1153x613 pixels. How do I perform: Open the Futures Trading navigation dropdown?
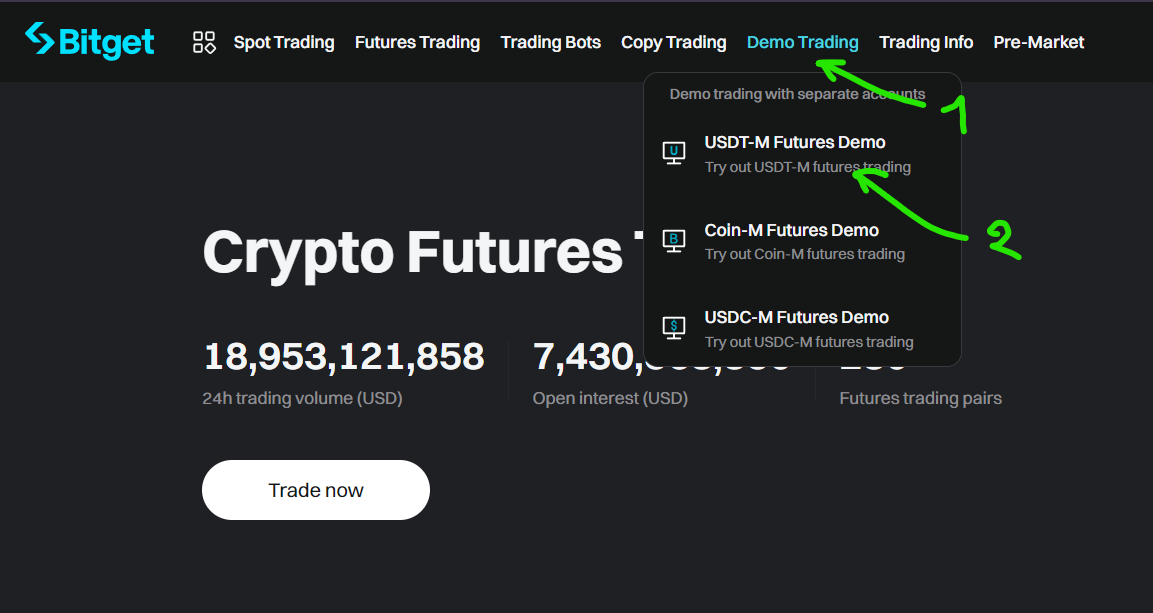pyautogui.click(x=417, y=41)
